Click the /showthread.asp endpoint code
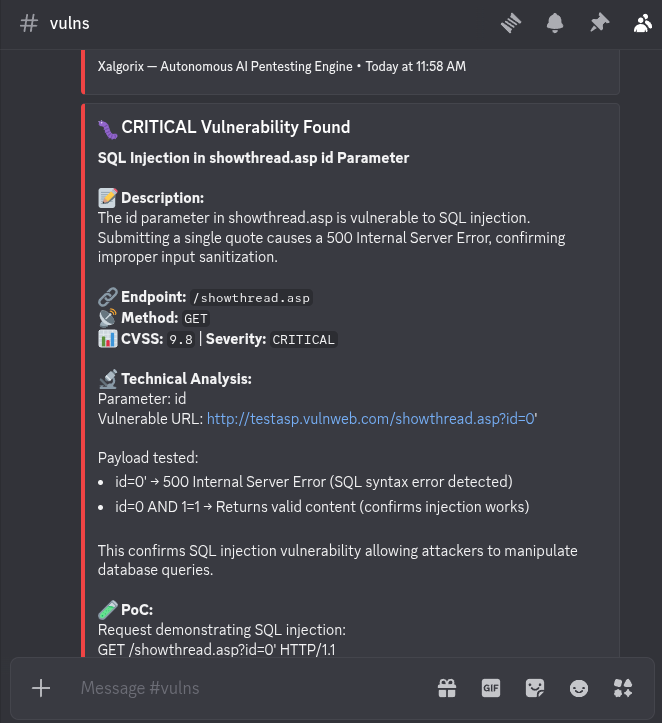Viewport: 662px width, 723px height. [x=252, y=298]
